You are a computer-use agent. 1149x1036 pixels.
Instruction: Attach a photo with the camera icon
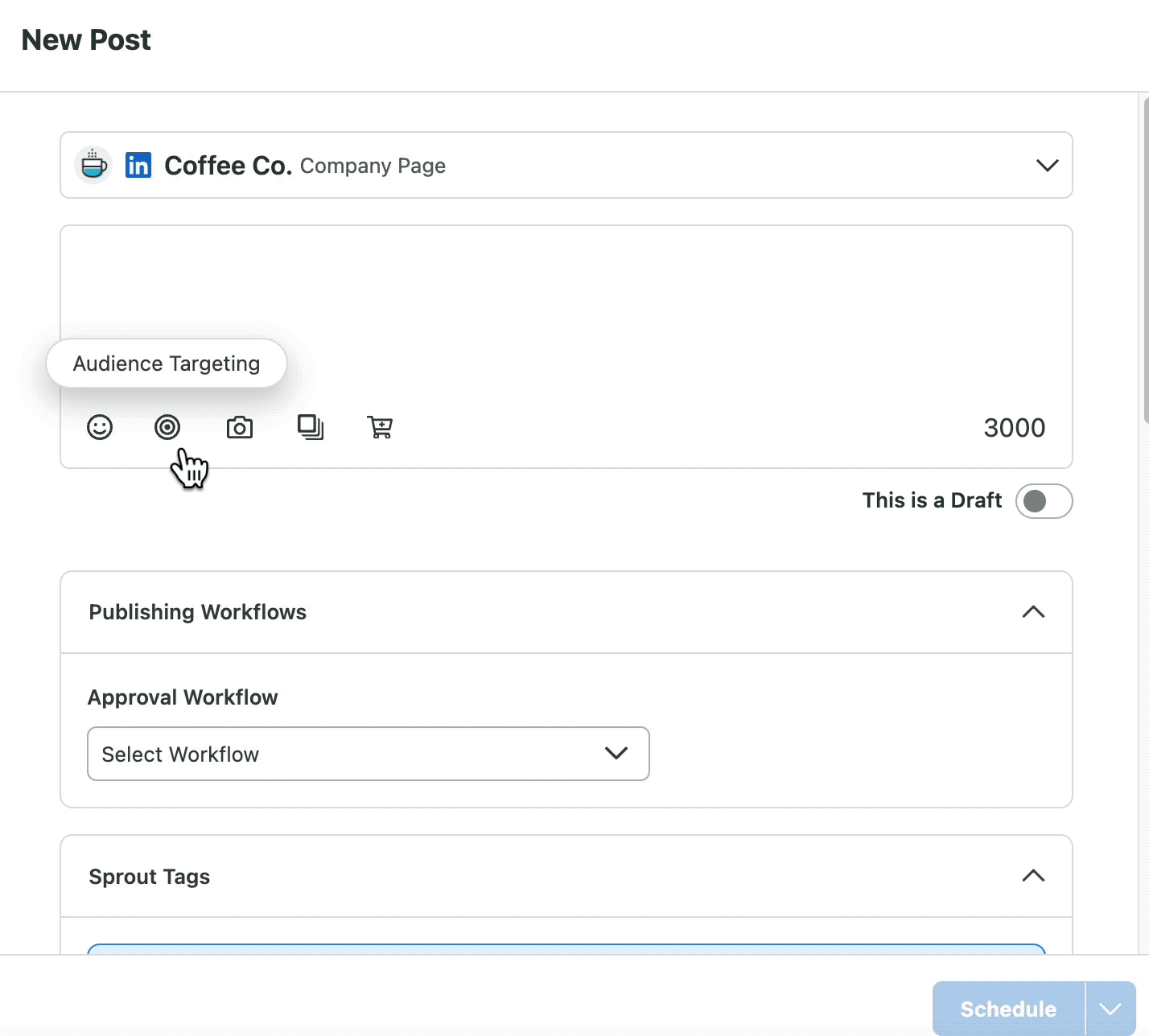coord(239,427)
